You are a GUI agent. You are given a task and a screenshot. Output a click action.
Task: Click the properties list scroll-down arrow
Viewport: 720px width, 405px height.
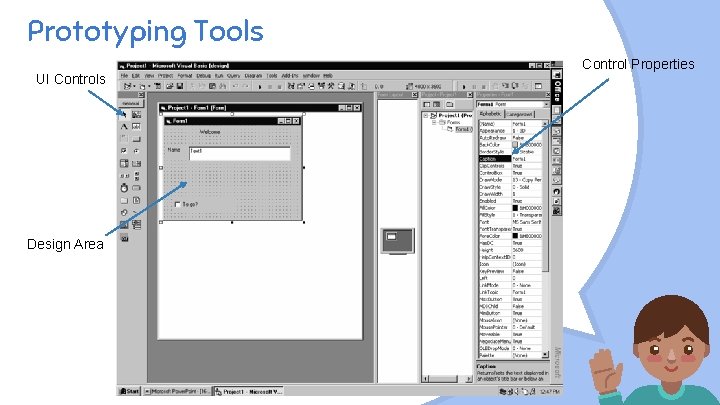tap(545, 354)
